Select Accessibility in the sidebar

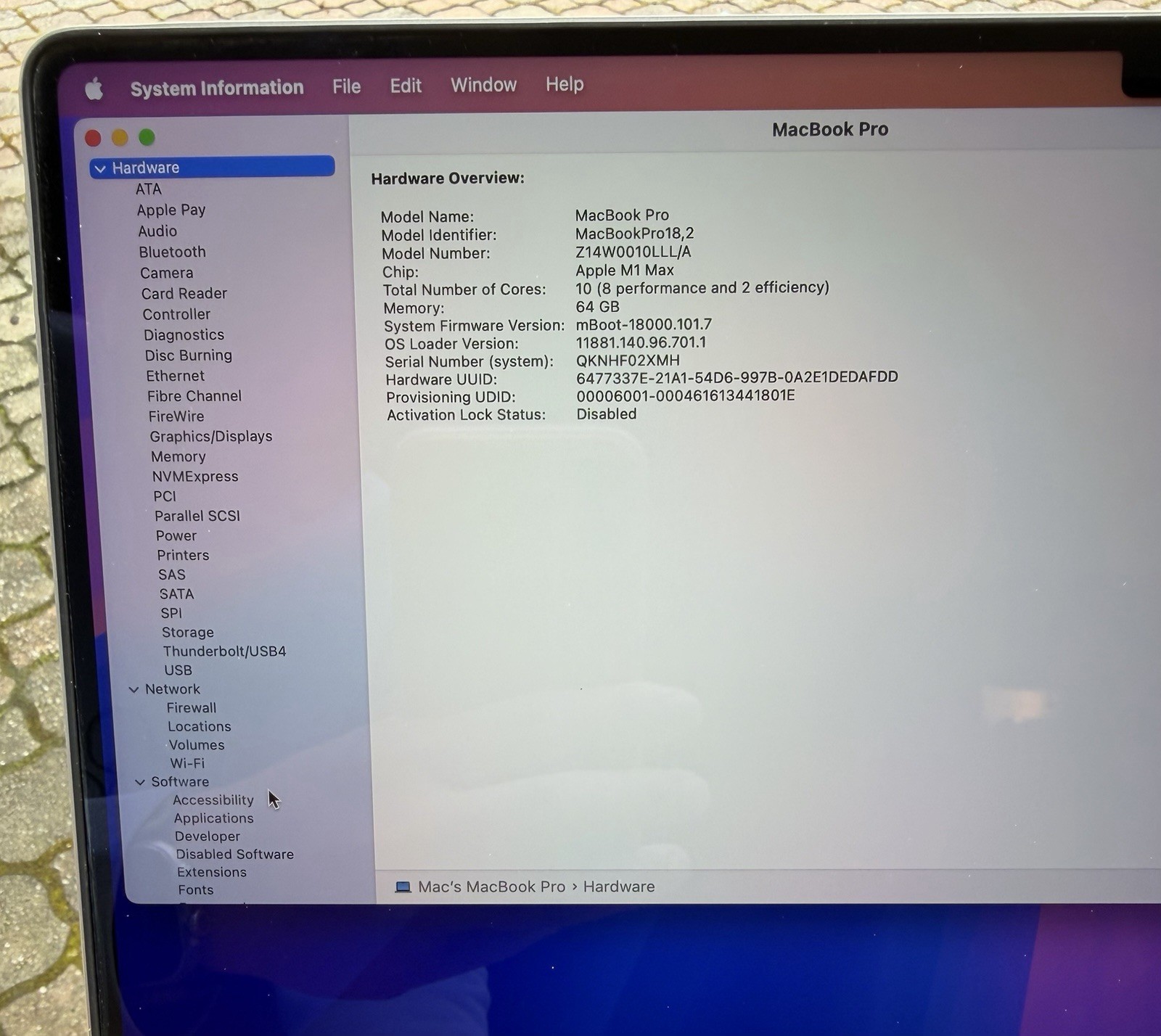(213, 800)
